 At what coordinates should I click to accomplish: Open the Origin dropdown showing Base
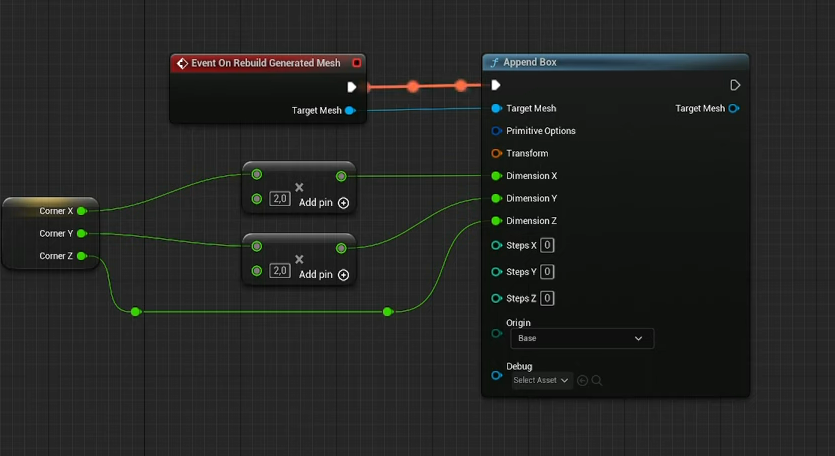click(581, 338)
